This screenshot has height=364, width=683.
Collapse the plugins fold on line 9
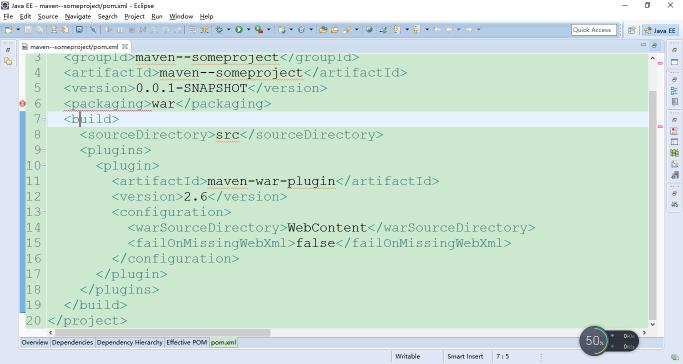[x=44, y=150]
